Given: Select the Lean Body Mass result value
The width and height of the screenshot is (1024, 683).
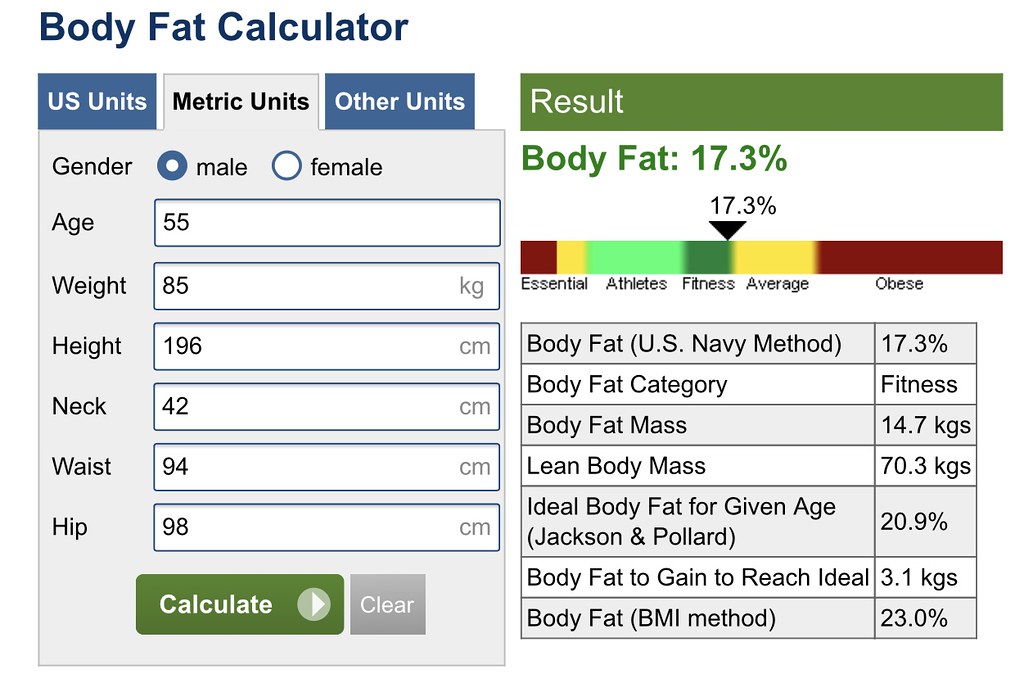Looking at the screenshot, I should (924, 465).
